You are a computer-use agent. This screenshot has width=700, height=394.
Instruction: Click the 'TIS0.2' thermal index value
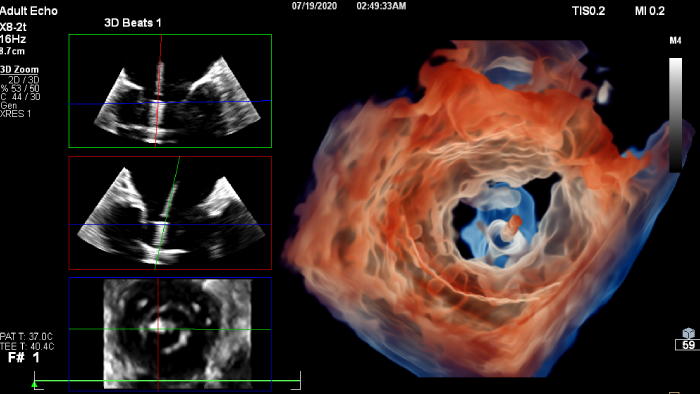(588, 11)
